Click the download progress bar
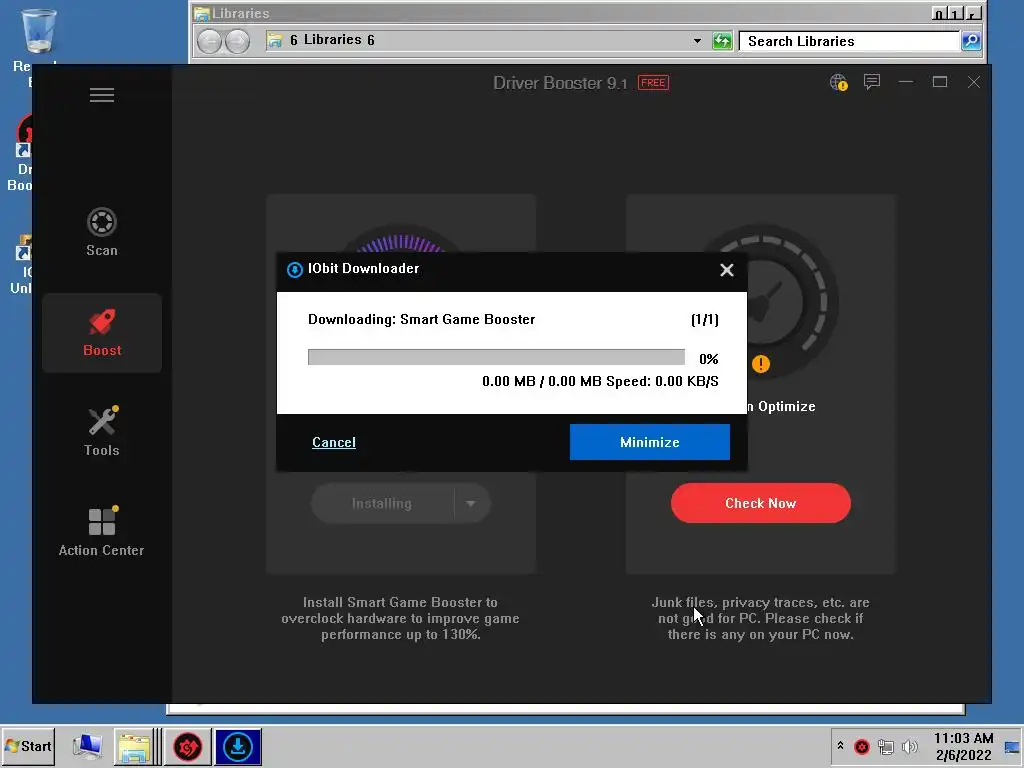Viewport: 1024px width, 768px height. 496,357
